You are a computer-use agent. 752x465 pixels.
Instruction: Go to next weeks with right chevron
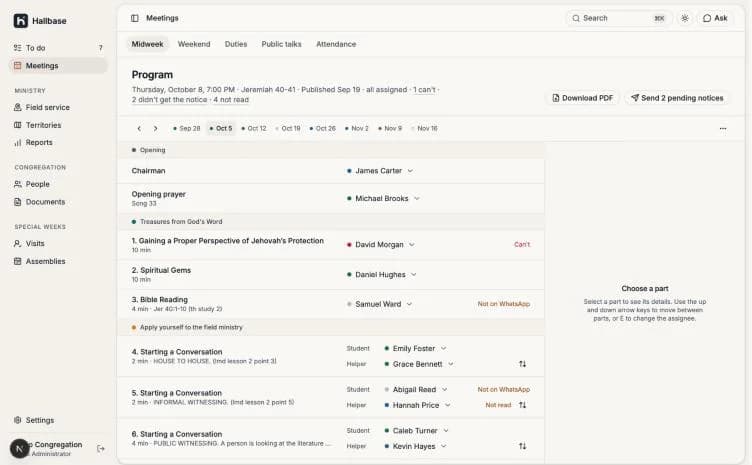pyautogui.click(x=155, y=128)
